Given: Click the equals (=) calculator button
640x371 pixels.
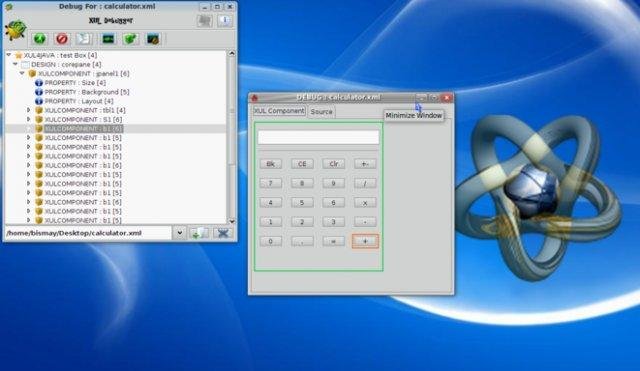Looking at the screenshot, I should pos(333,241).
